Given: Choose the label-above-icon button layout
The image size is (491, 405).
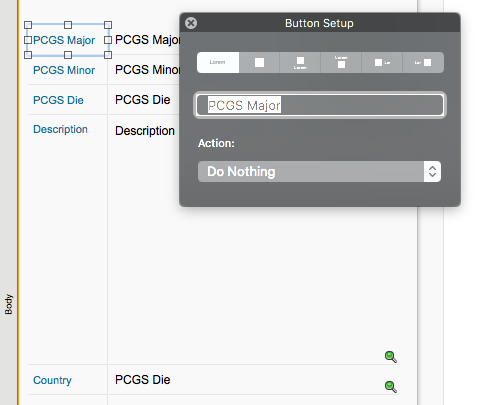Looking at the screenshot, I should (x=341, y=62).
